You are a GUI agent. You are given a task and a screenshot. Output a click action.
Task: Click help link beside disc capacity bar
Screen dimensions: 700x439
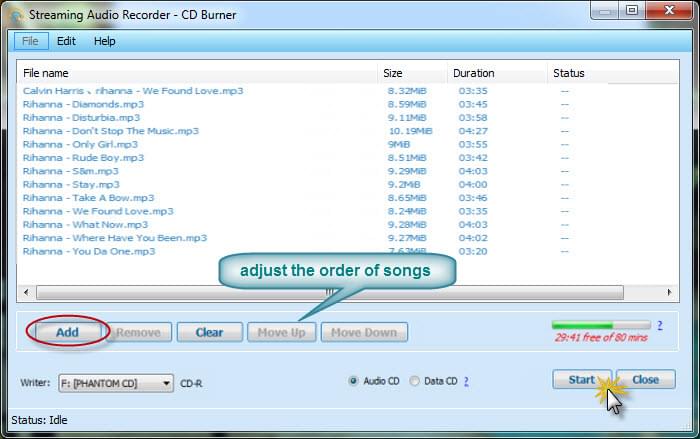(x=659, y=325)
